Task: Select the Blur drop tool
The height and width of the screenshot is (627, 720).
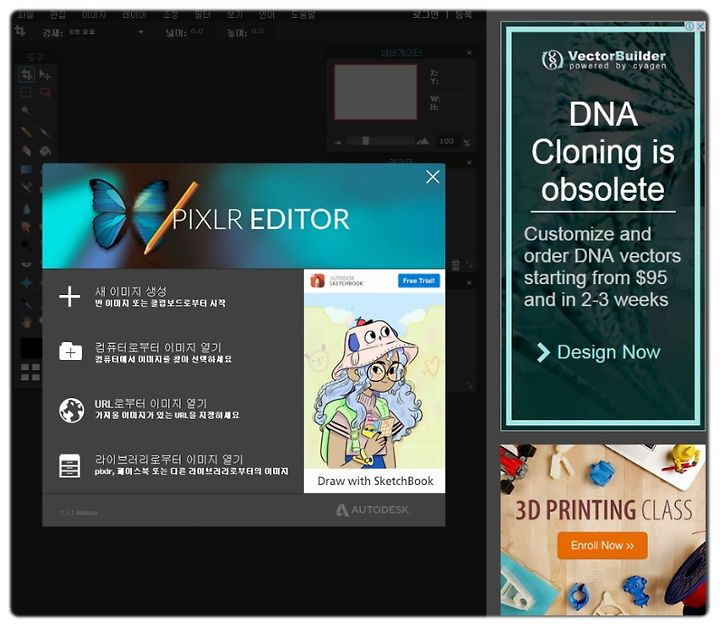Action: [26, 209]
